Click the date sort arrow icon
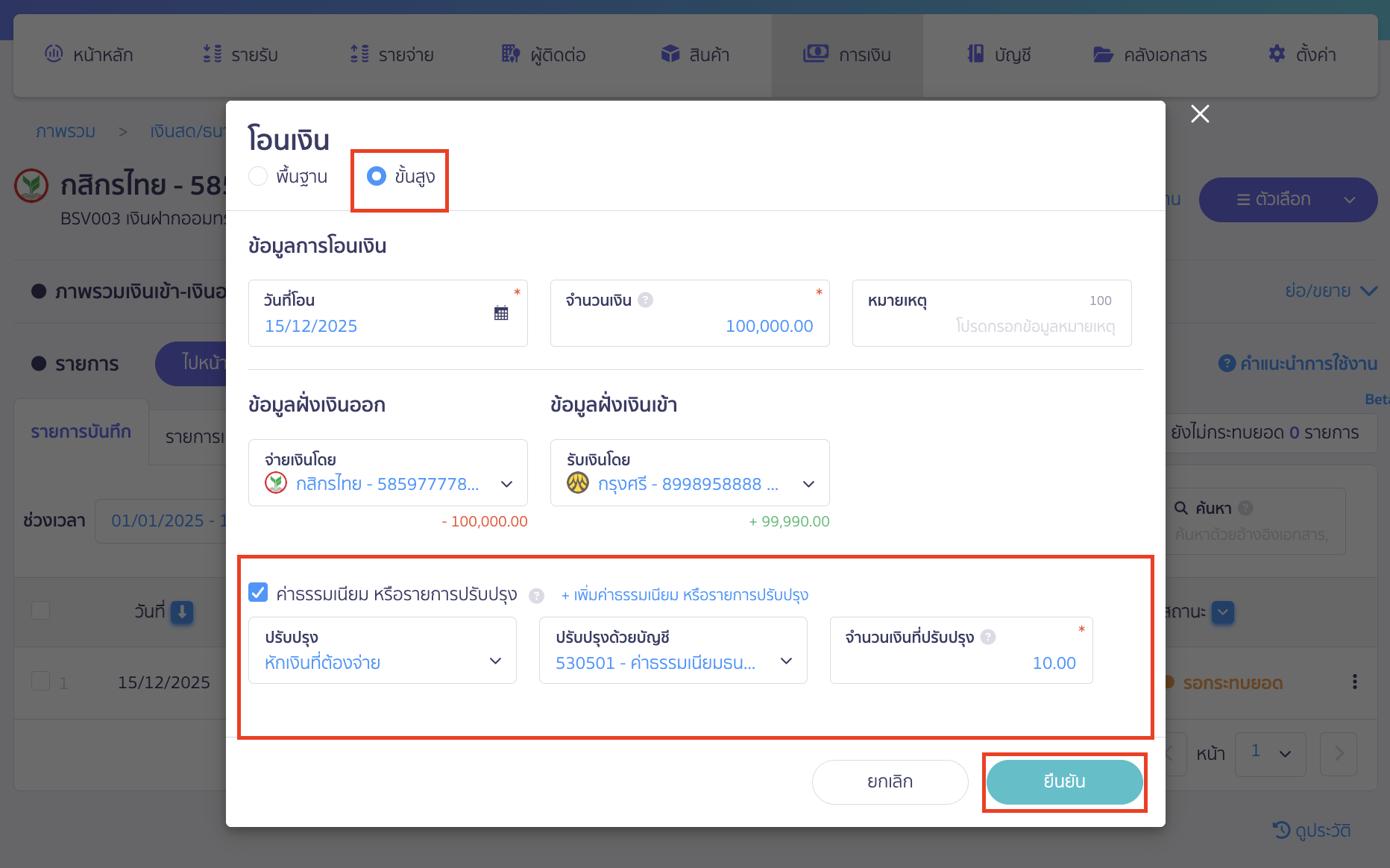The height and width of the screenshot is (868, 1390). click(182, 611)
